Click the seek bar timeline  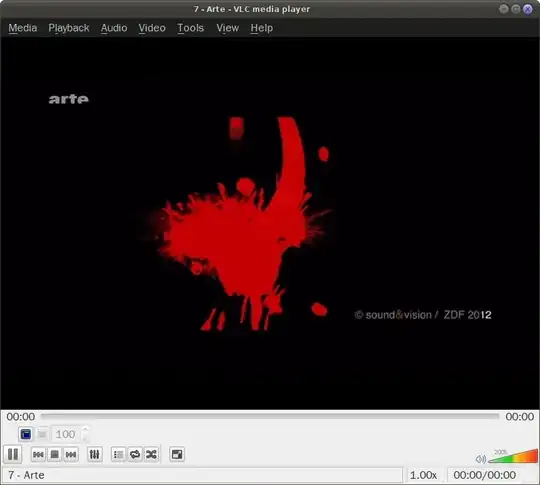270,416
